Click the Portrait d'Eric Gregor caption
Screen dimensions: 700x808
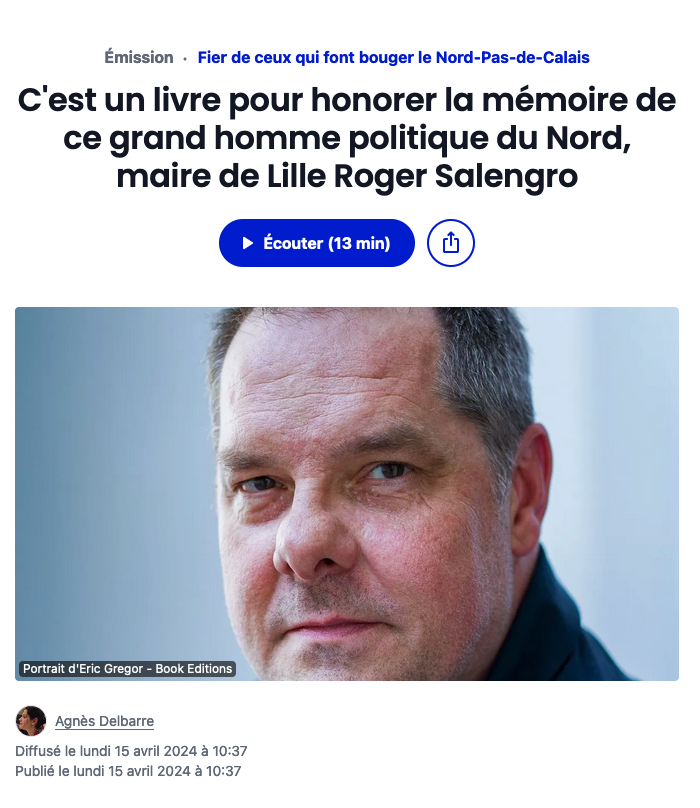127,668
